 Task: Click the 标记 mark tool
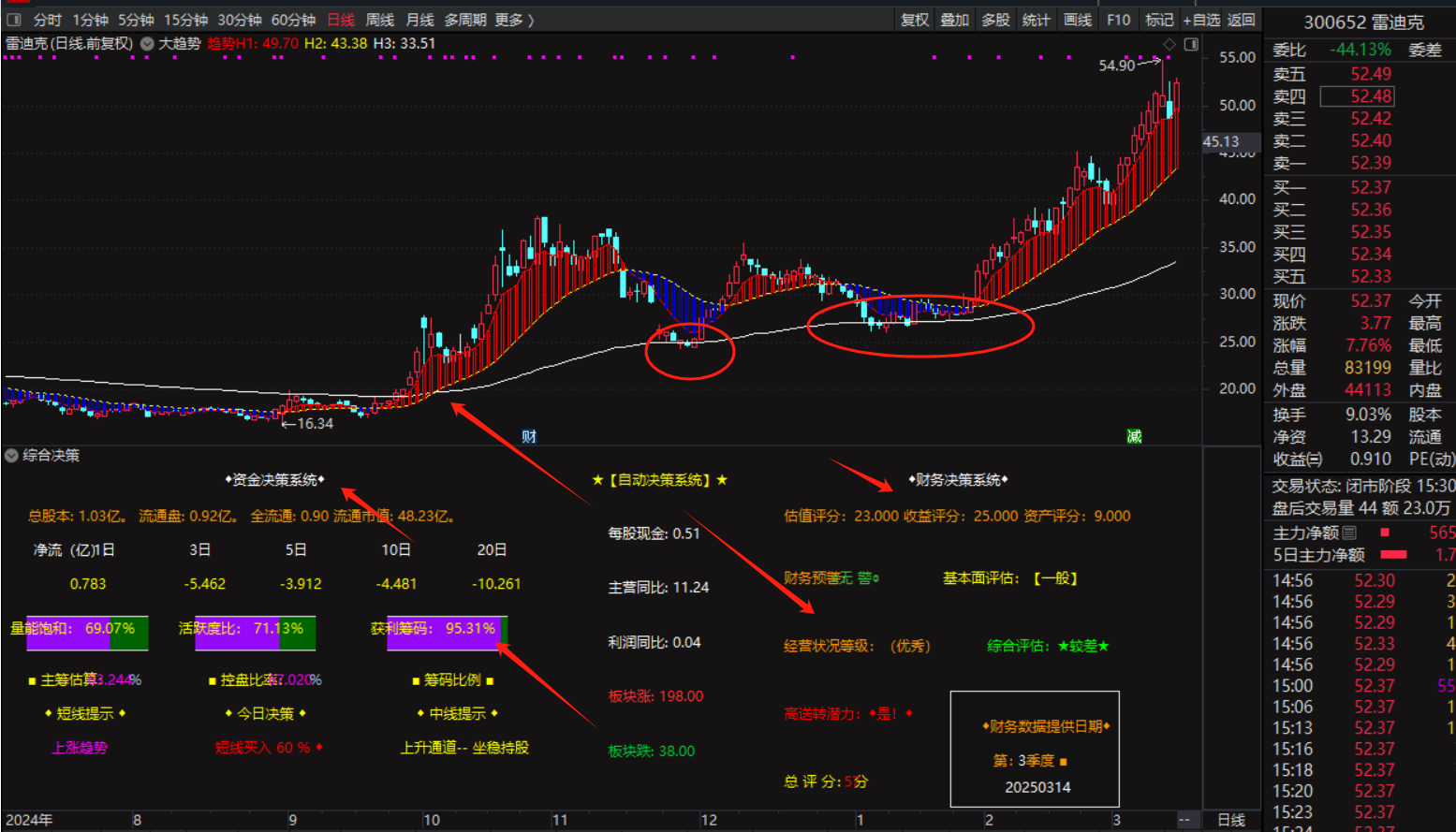(1159, 20)
